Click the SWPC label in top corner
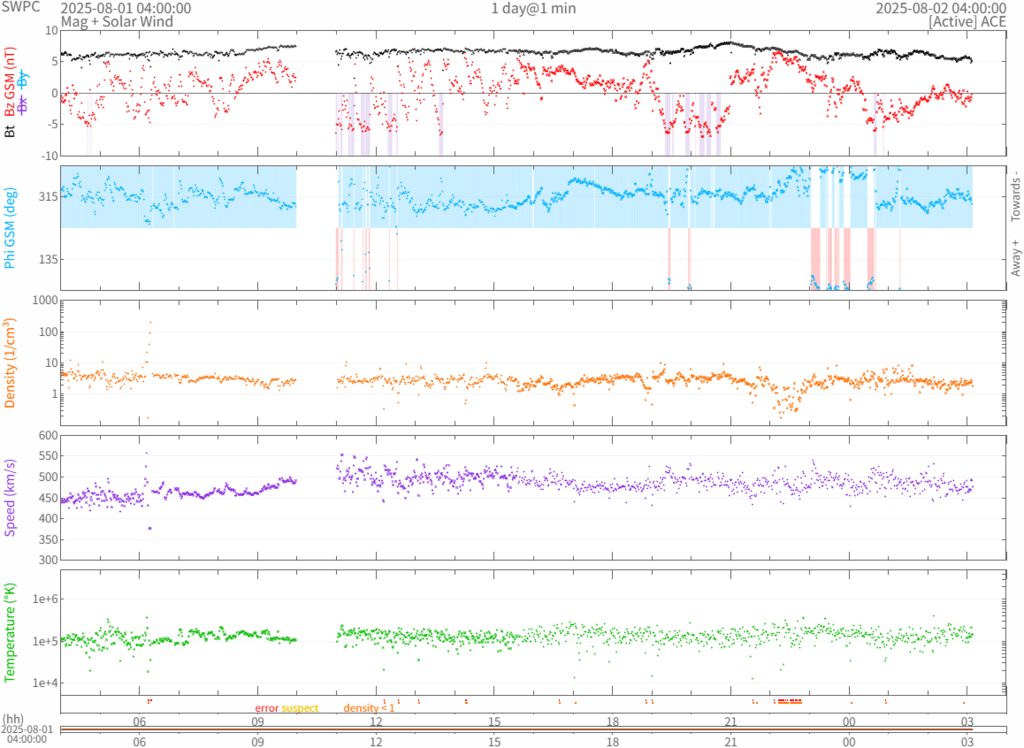This screenshot has height=748, width=1024. (x=18, y=7)
